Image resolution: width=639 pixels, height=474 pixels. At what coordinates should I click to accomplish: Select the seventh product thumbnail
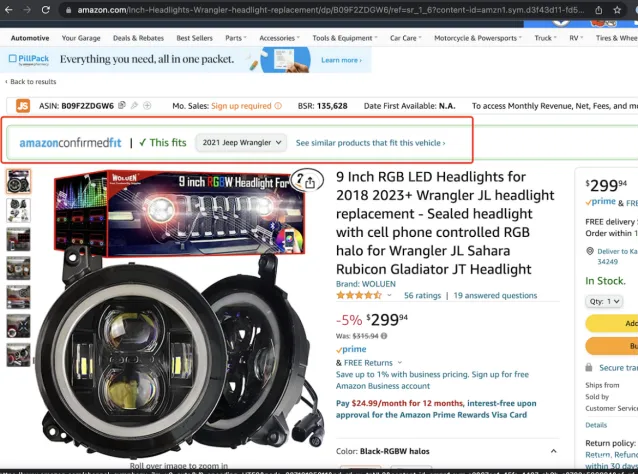click(18, 355)
